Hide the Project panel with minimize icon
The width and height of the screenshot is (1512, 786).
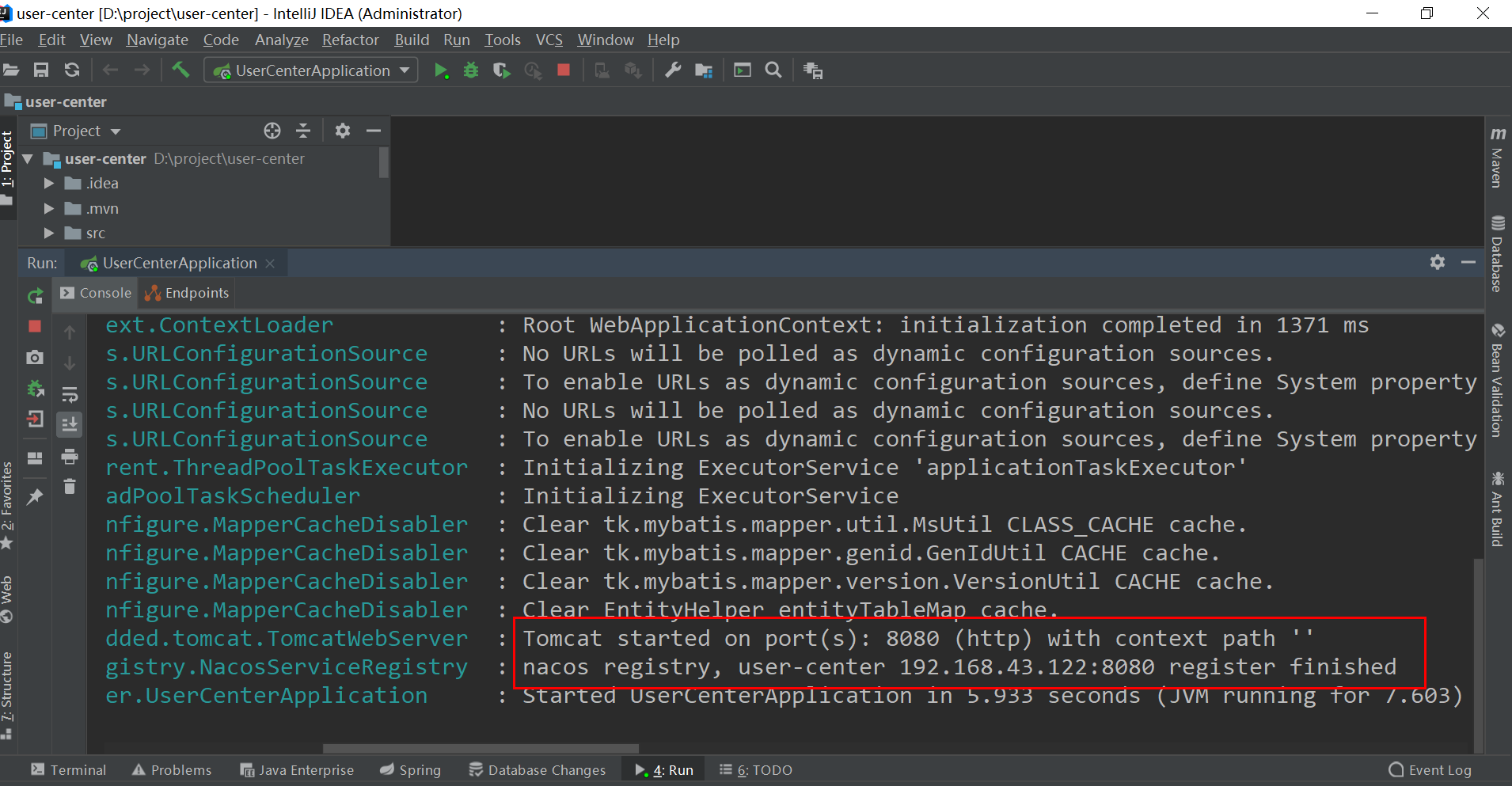pos(374,131)
